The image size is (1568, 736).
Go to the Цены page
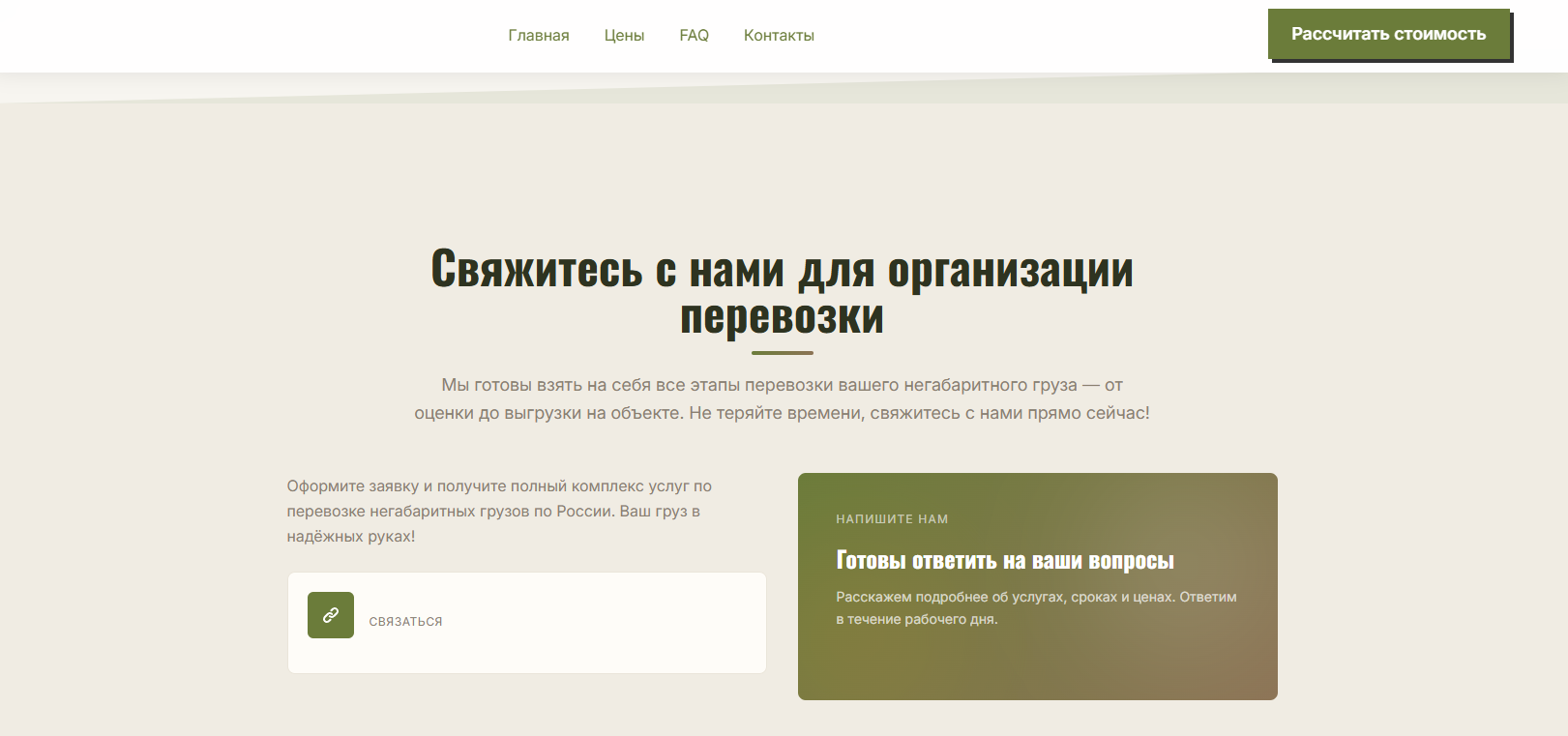(x=624, y=36)
